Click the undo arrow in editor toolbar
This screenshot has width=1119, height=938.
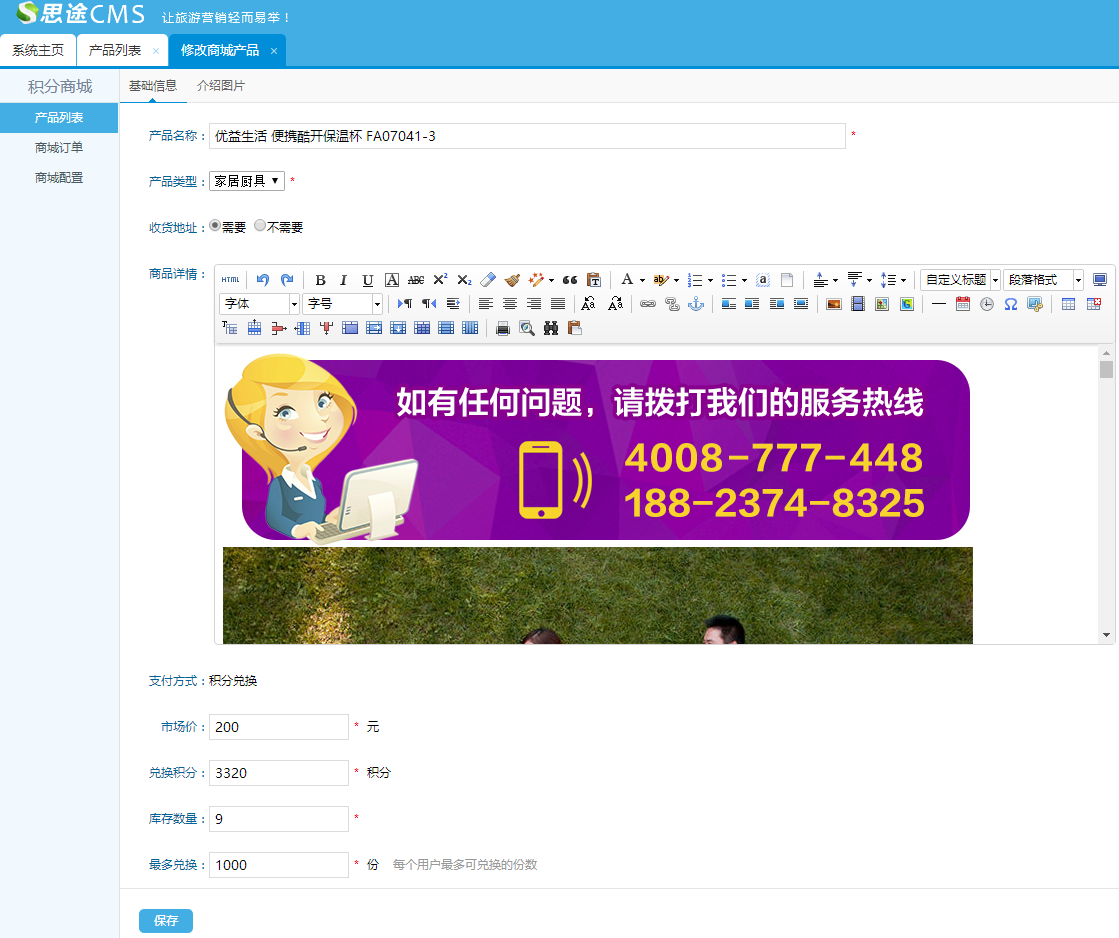(x=263, y=280)
